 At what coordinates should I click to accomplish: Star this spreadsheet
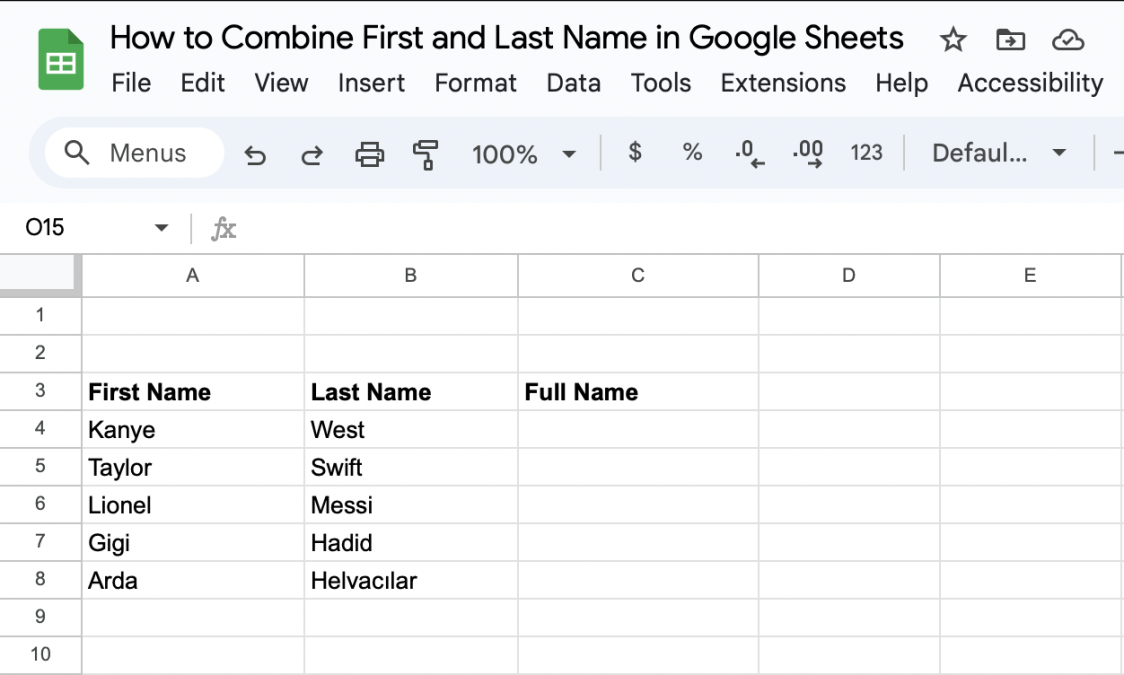click(x=952, y=40)
